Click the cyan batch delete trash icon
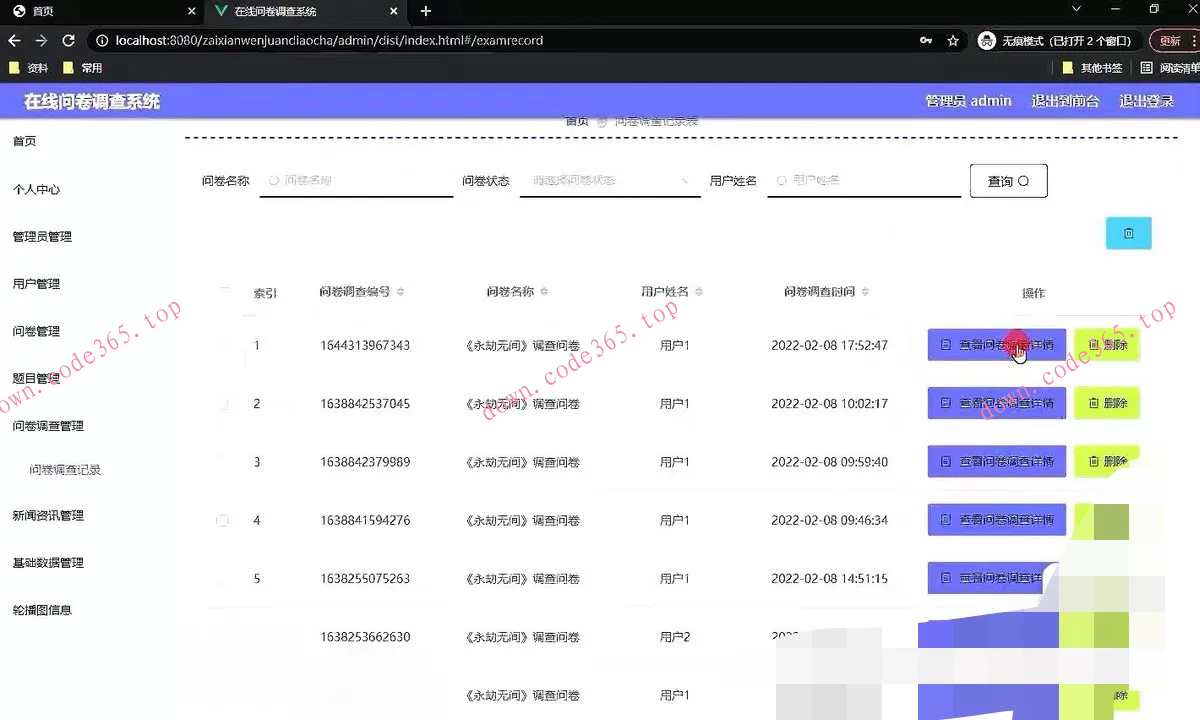Image resolution: width=1200 pixels, height=720 pixels. pyautogui.click(x=1128, y=233)
